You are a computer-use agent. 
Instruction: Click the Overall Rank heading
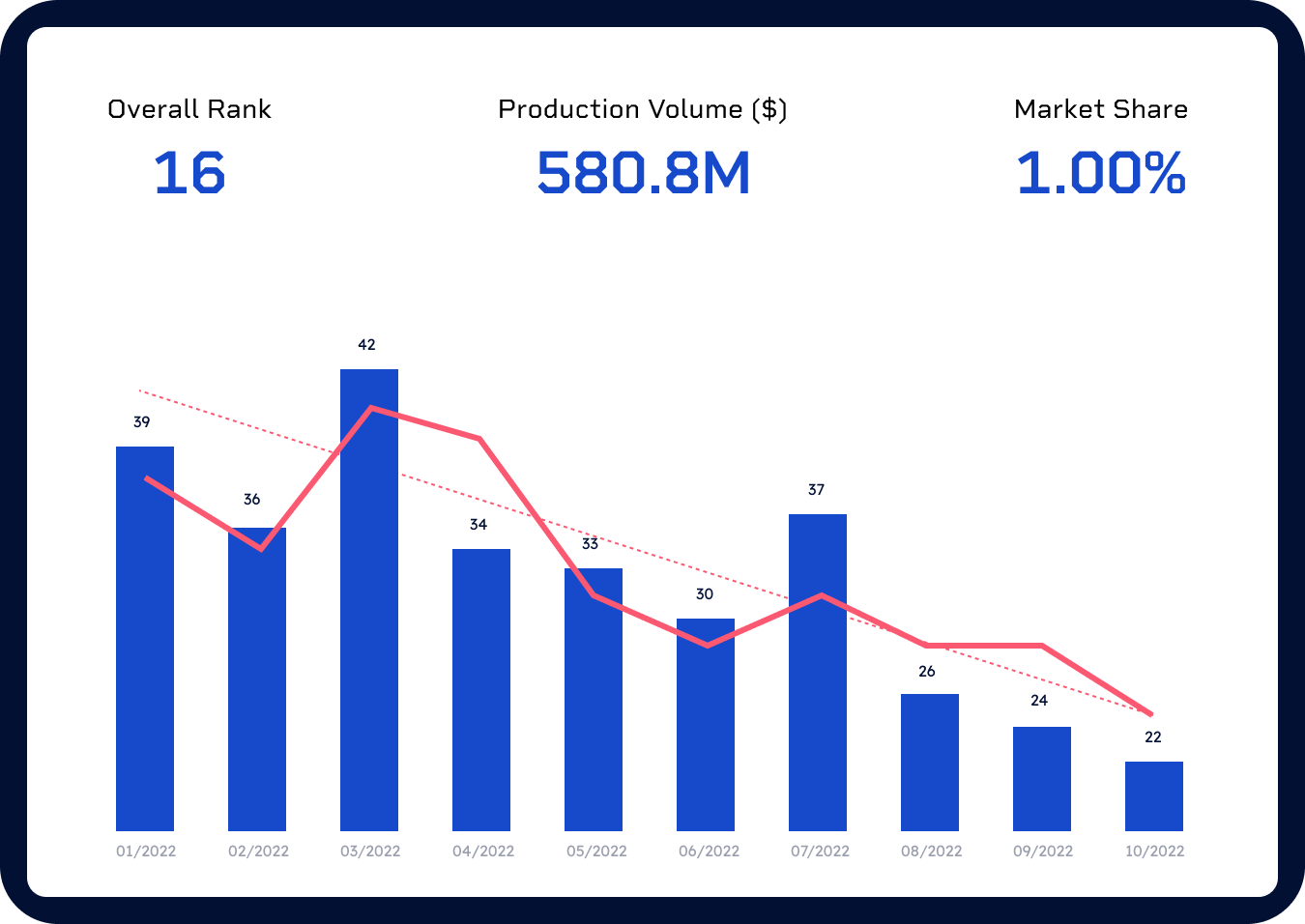(189, 109)
